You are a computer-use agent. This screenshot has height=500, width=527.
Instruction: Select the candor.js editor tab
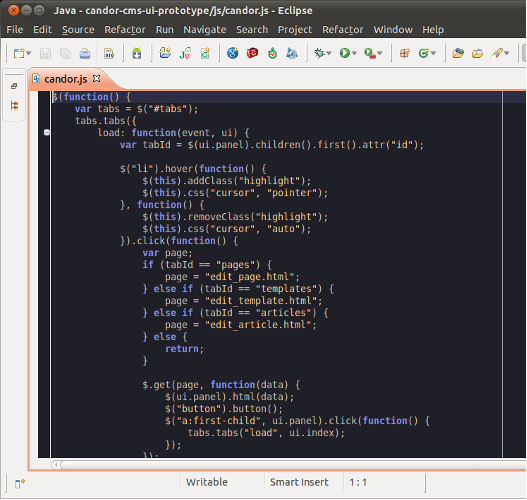pos(66,79)
